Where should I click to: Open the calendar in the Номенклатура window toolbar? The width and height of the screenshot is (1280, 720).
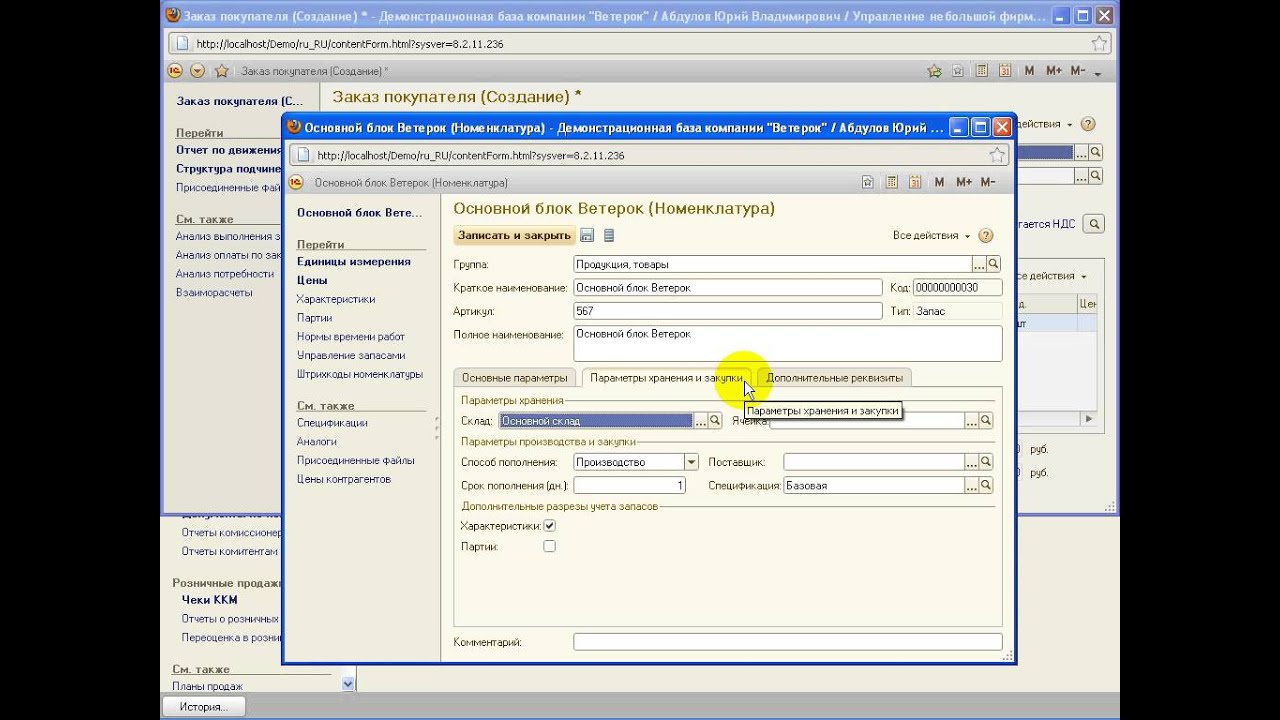[914, 182]
